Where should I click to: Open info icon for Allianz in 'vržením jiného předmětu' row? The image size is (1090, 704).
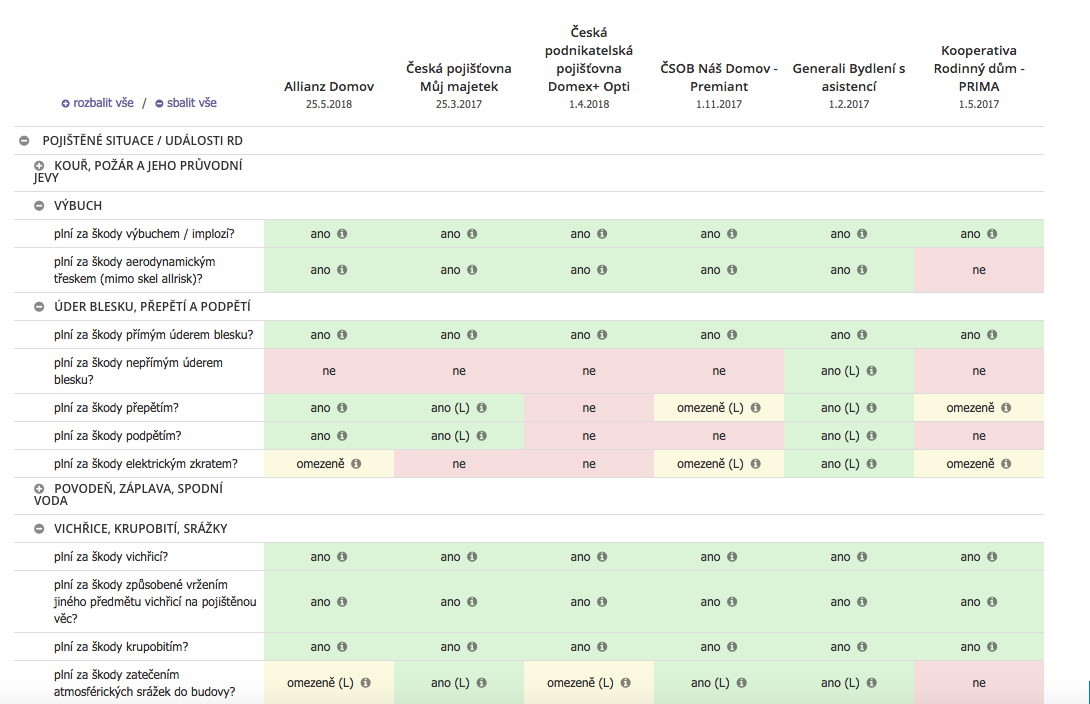click(342, 602)
